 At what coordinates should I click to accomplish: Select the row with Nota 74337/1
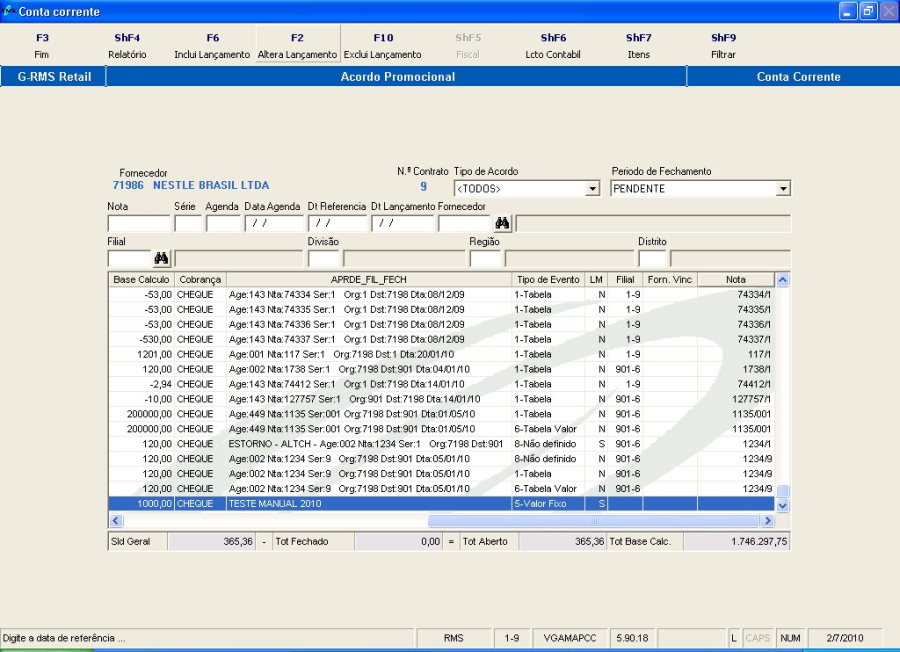441,339
